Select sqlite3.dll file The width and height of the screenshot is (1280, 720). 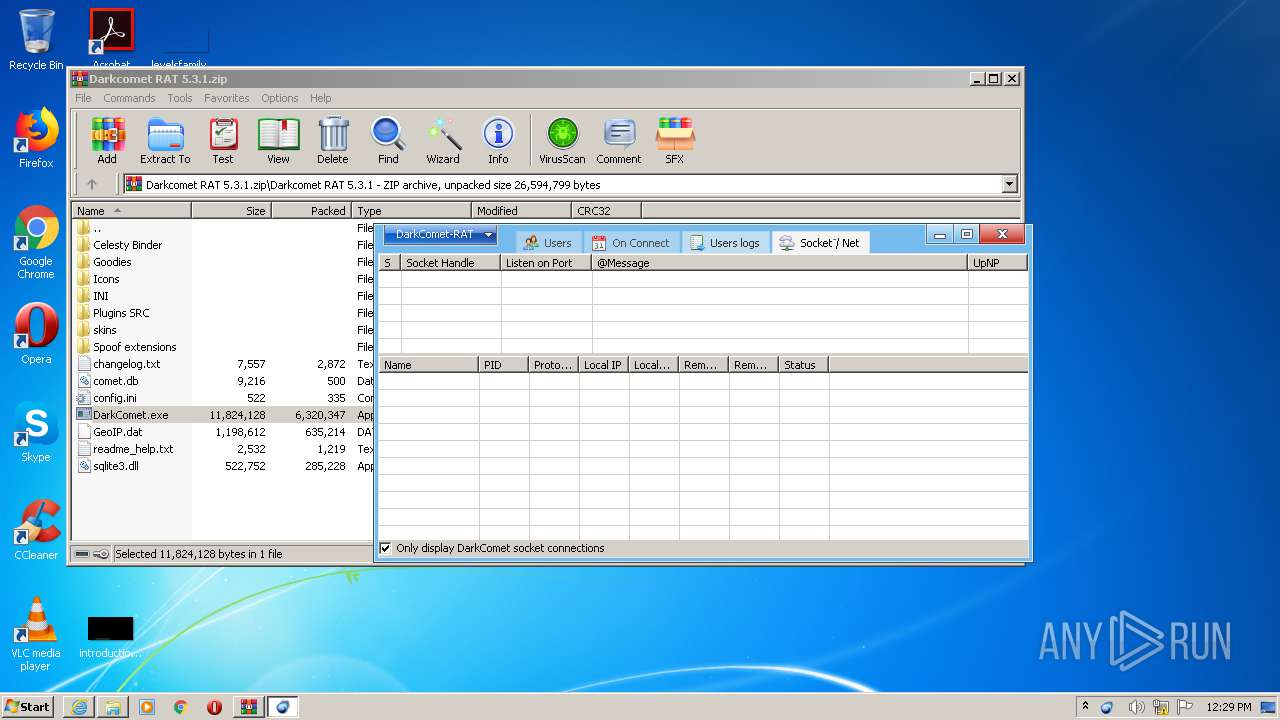[116, 466]
